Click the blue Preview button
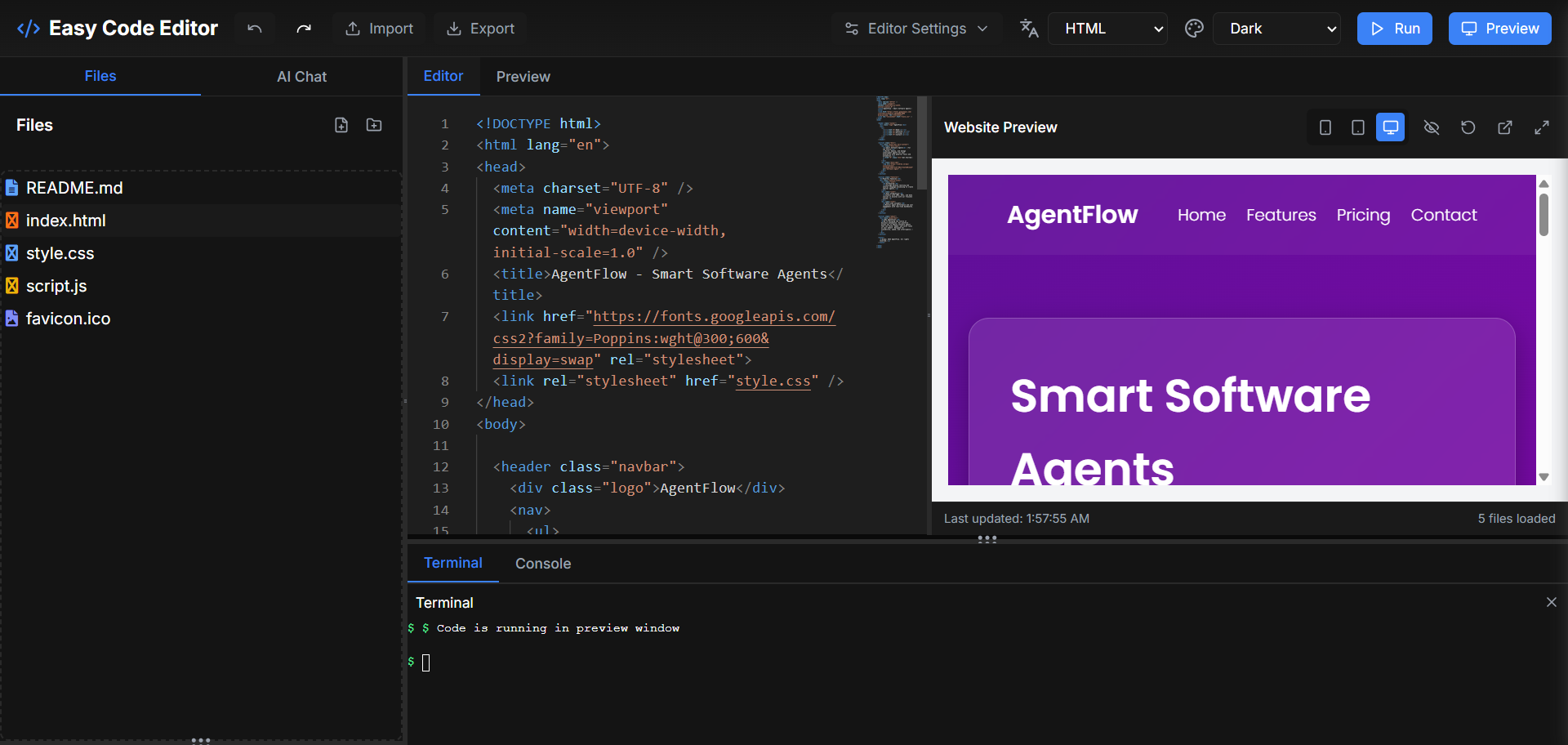Screen dimensions: 1568x745 click(1500, 29)
